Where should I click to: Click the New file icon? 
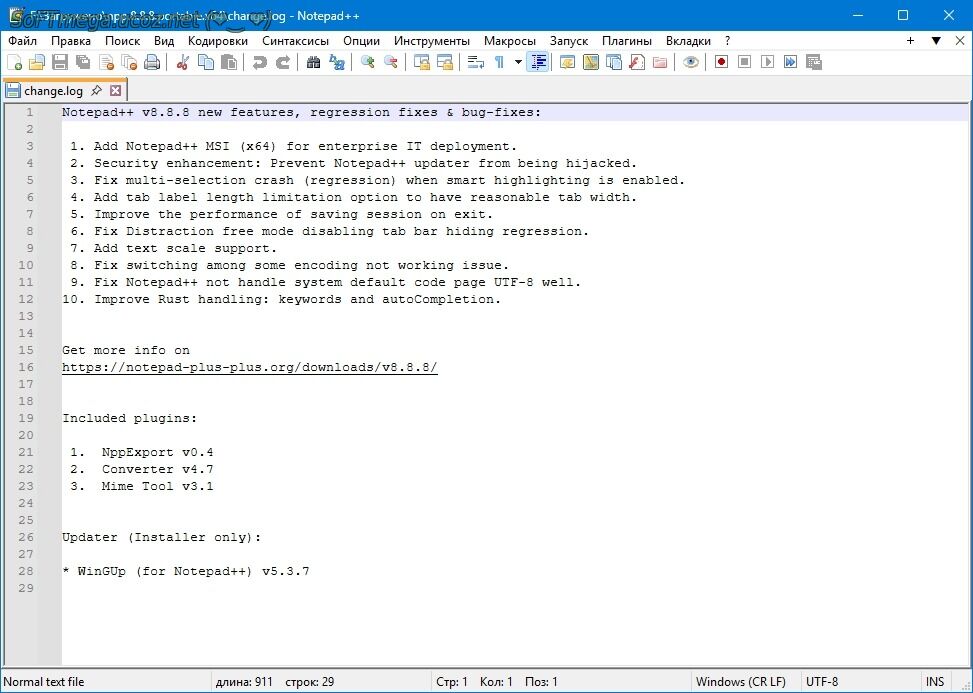pos(14,62)
